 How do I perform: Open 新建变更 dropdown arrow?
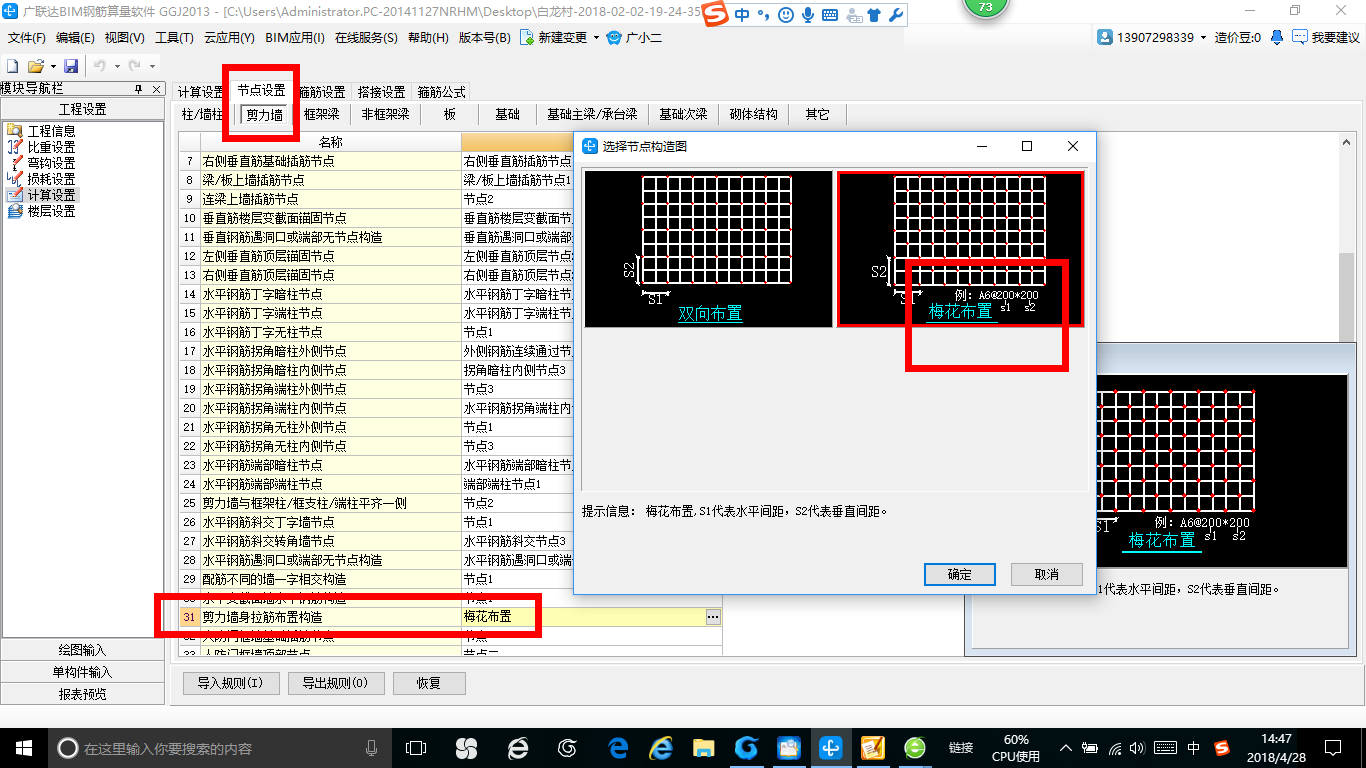coord(596,37)
